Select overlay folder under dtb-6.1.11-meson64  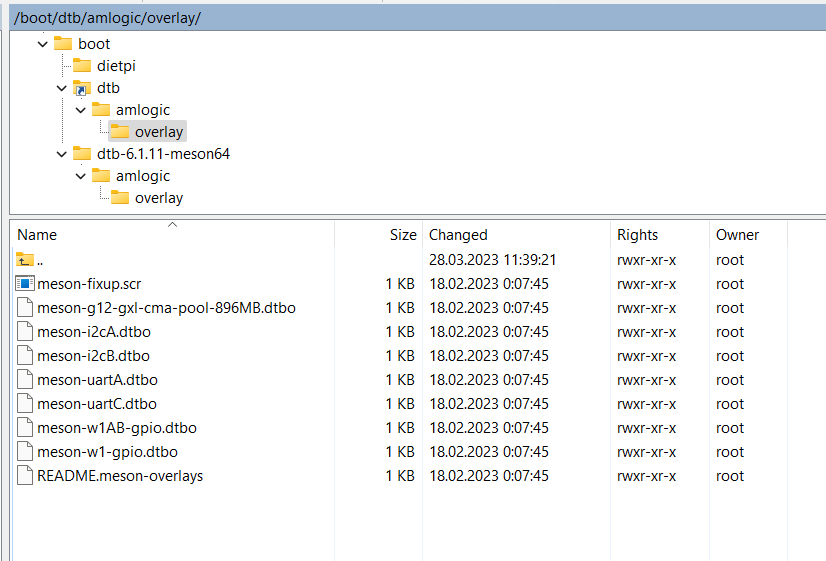tap(158, 198)
